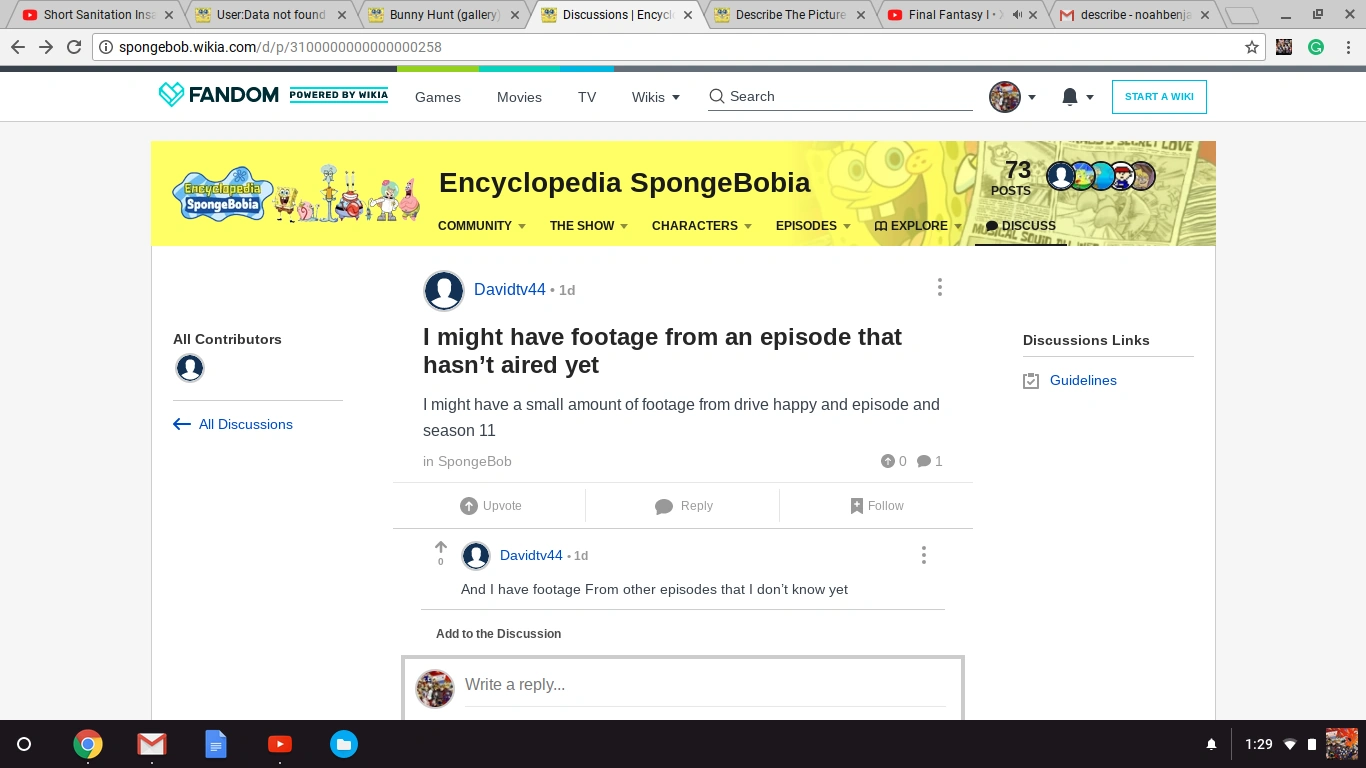Image resolution: width=1366 pixels, height=768 pixels.
Task: Switch to the Bunny Hunt gallery tab
Action: (x=443, y=15)
